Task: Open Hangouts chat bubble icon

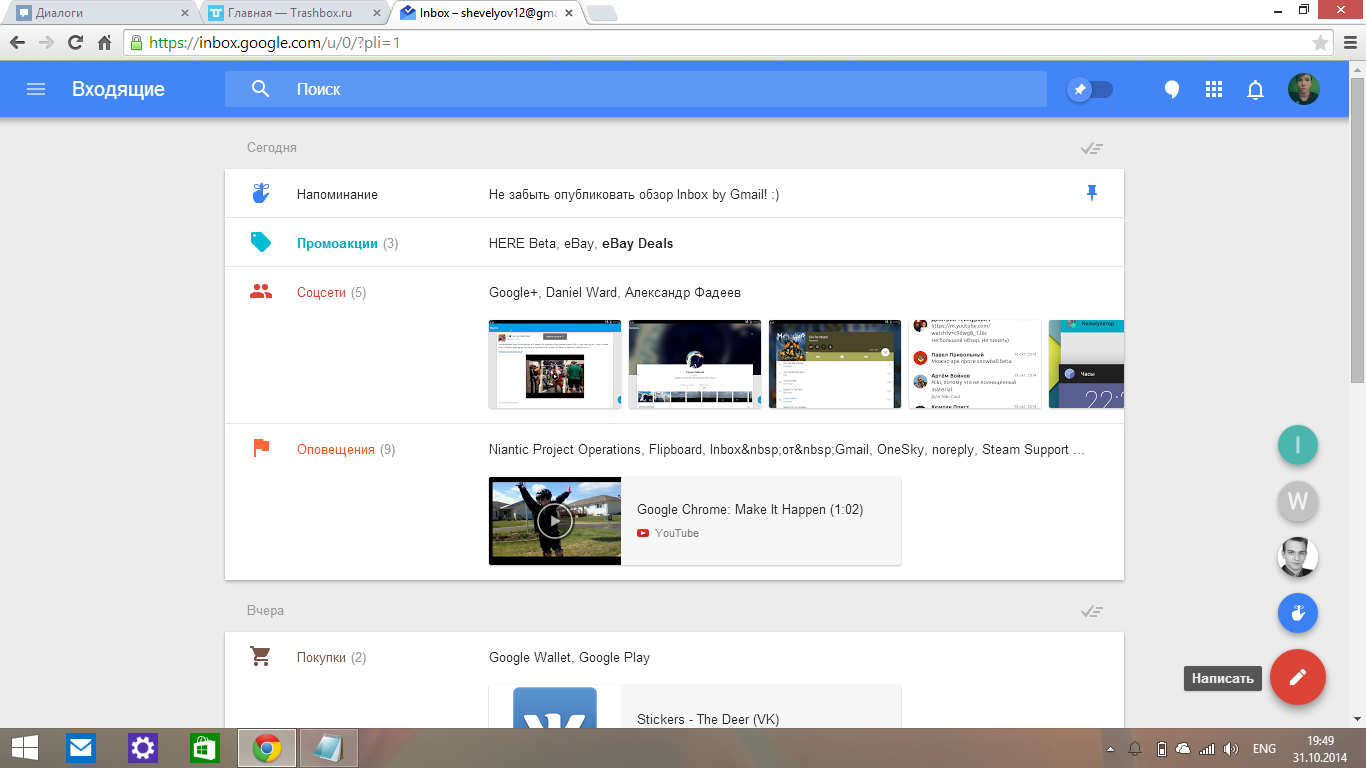Action: pos(1172,90)
